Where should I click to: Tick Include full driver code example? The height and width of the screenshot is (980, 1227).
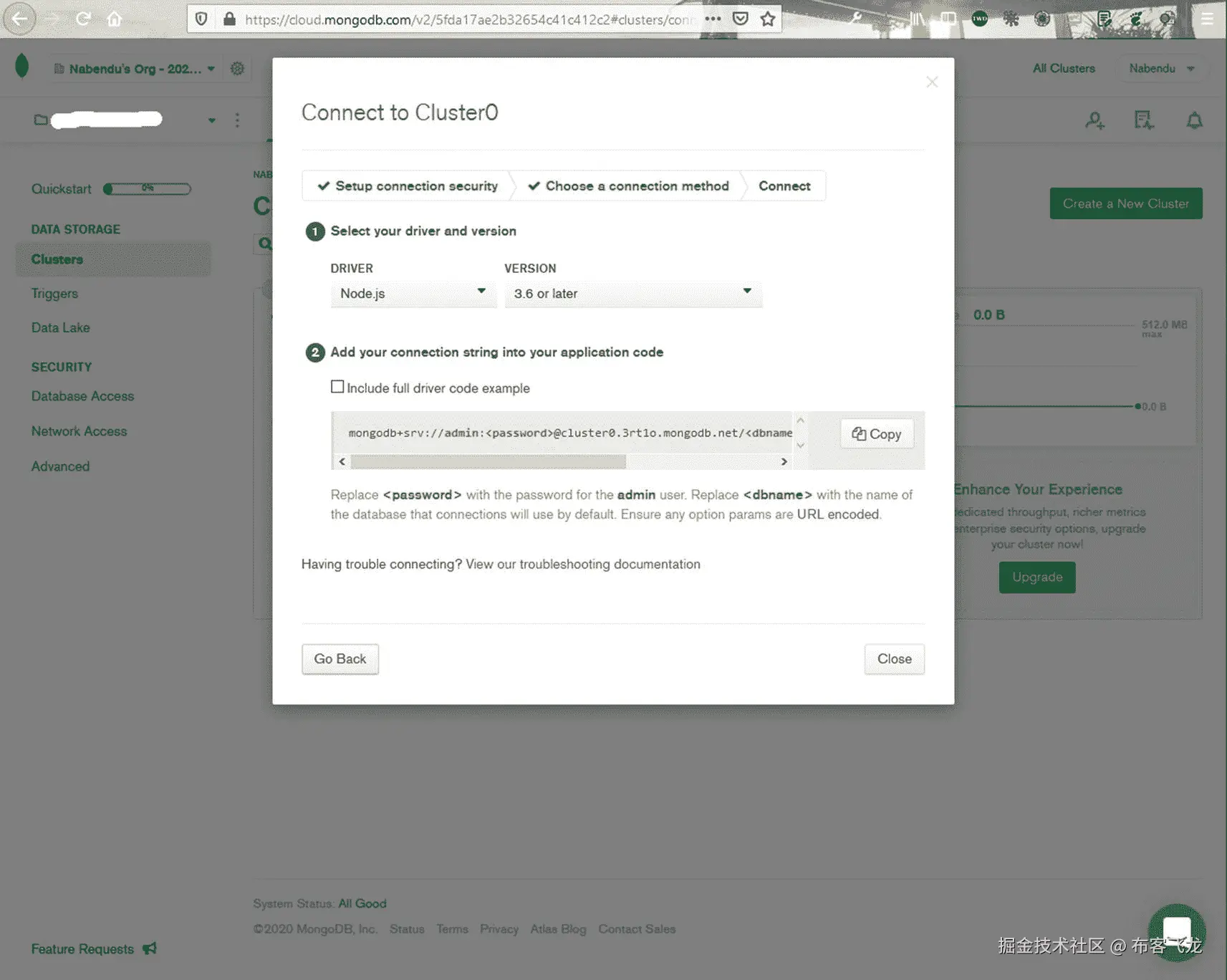pyautogui.click(x=337, y=387)
